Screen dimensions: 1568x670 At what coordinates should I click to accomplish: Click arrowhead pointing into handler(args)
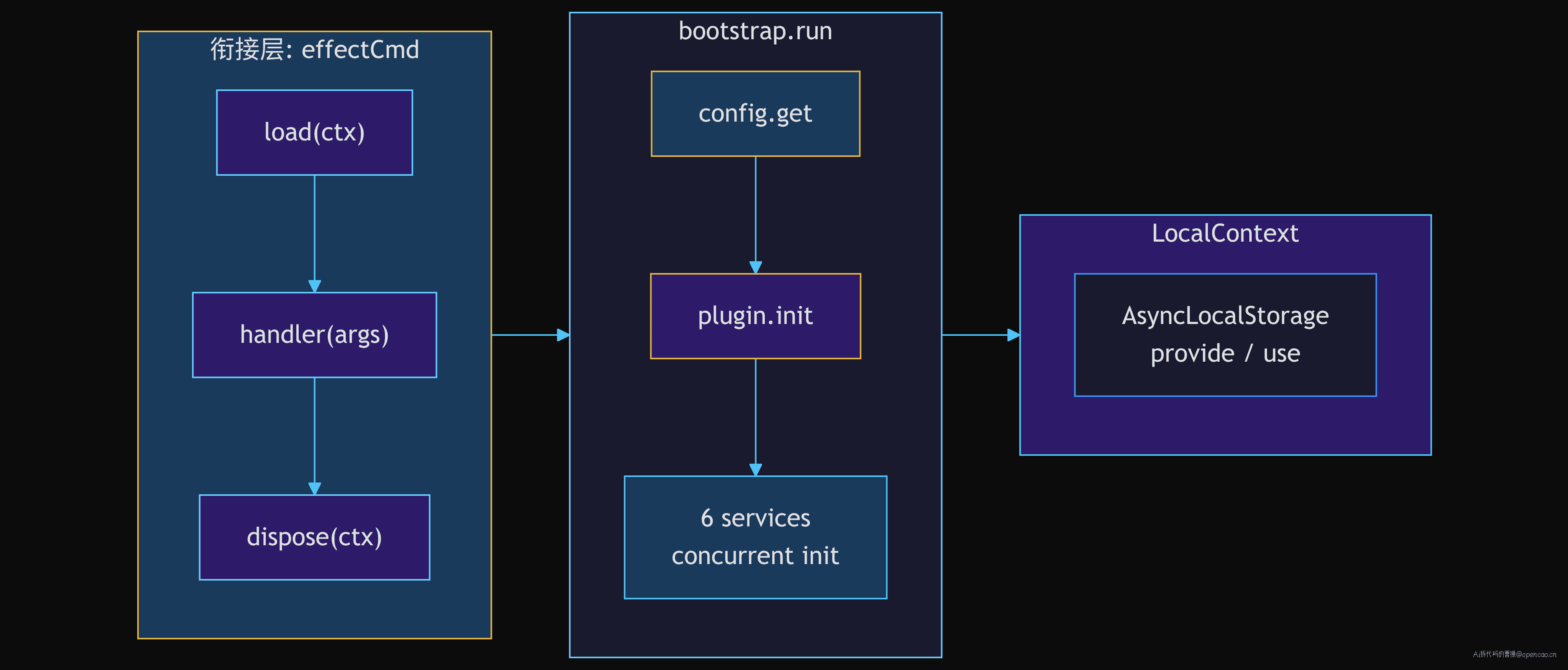314,286
